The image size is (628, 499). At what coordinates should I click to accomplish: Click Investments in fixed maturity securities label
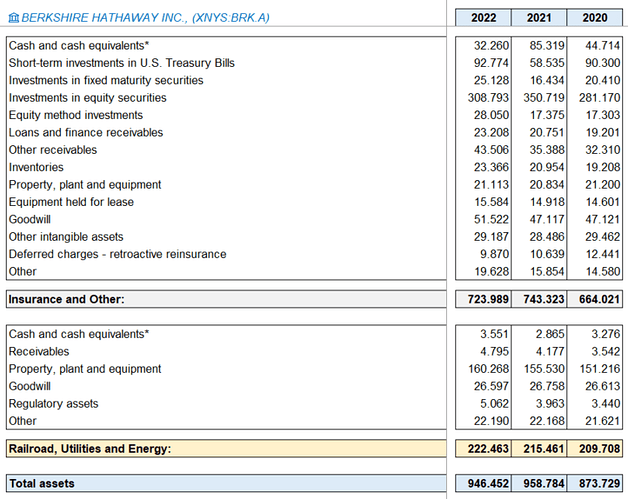[106, 80]
